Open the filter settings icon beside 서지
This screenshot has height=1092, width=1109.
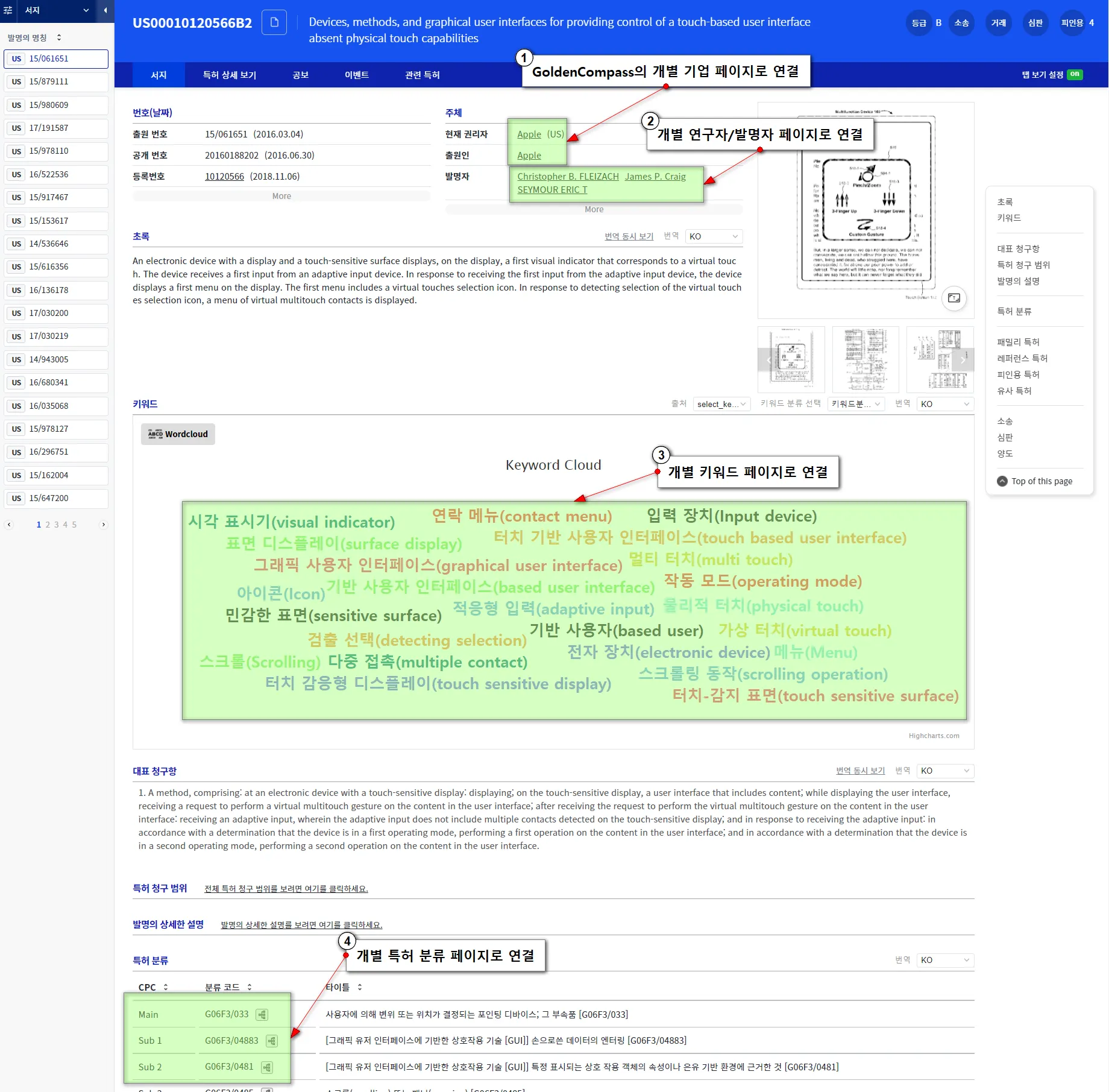click(x=8, y=10)
